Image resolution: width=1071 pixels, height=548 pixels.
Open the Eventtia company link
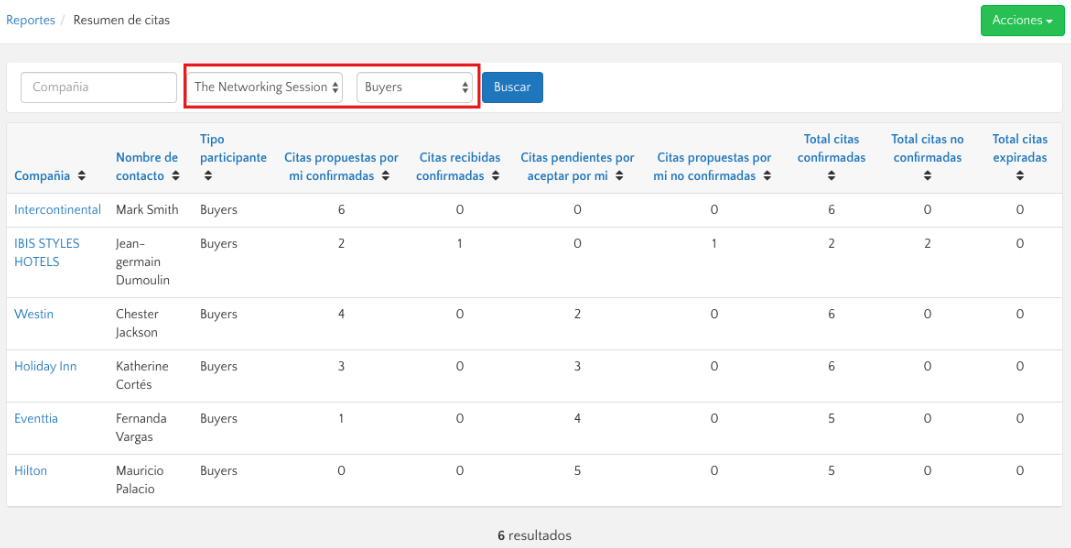pyautogui.click(x=36, y=418)
